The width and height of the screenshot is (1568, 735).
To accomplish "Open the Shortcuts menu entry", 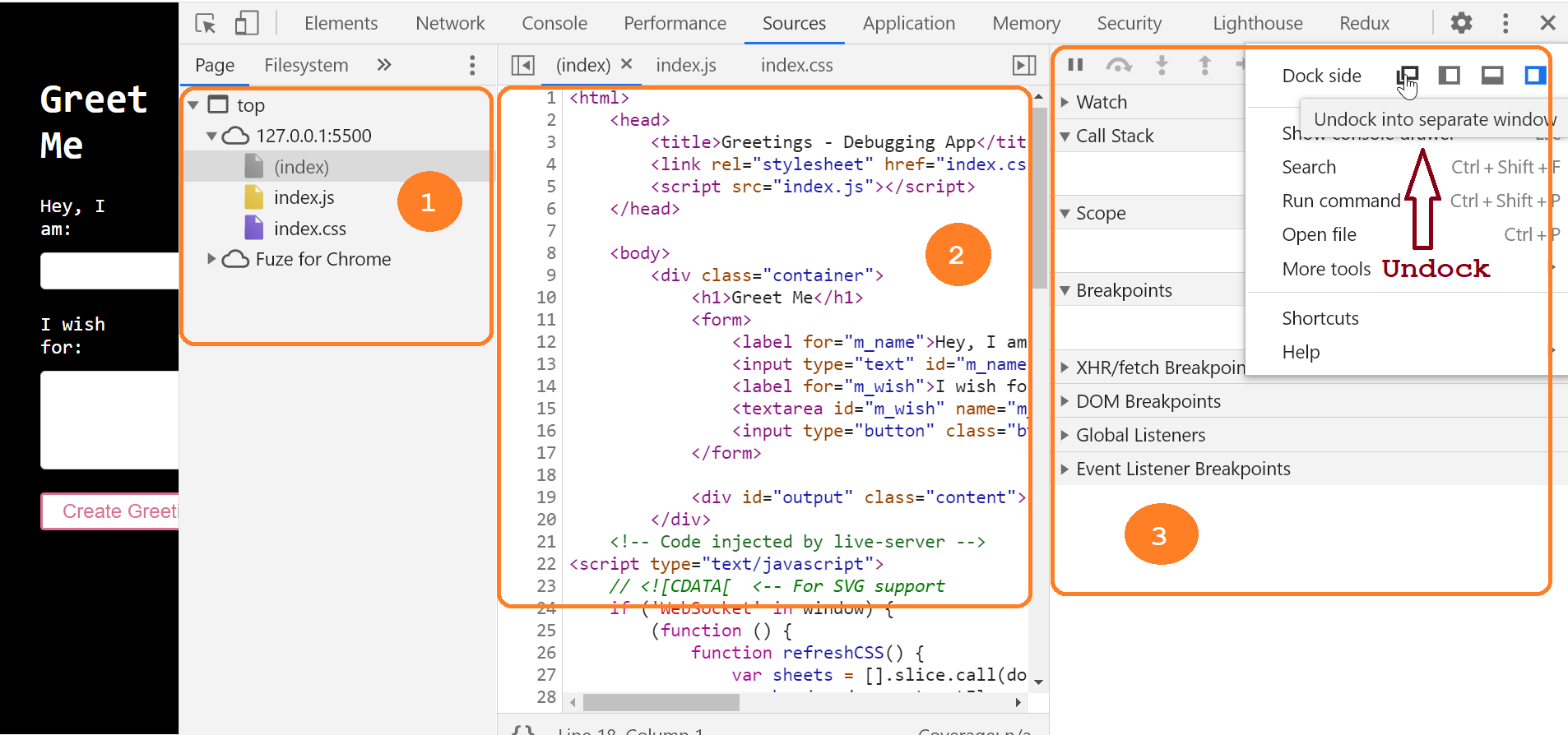I will point(1320,318).
